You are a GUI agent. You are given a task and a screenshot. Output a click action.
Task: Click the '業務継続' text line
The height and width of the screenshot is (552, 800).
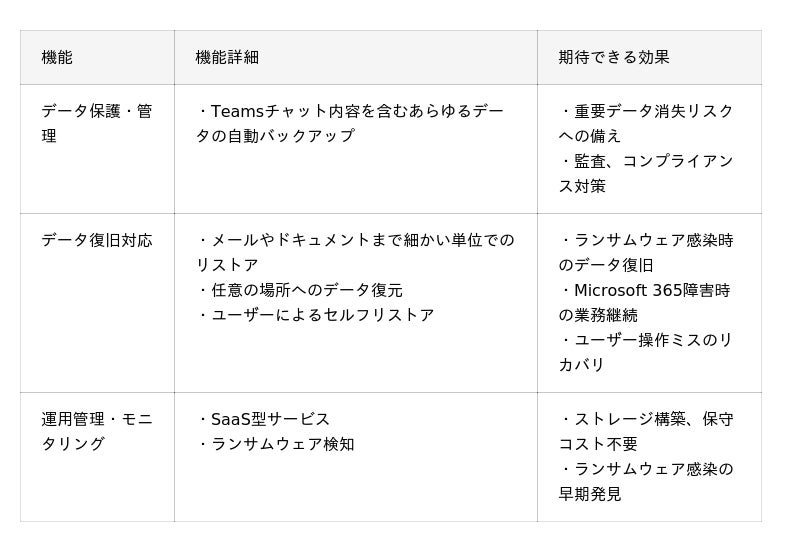[597, 315]
